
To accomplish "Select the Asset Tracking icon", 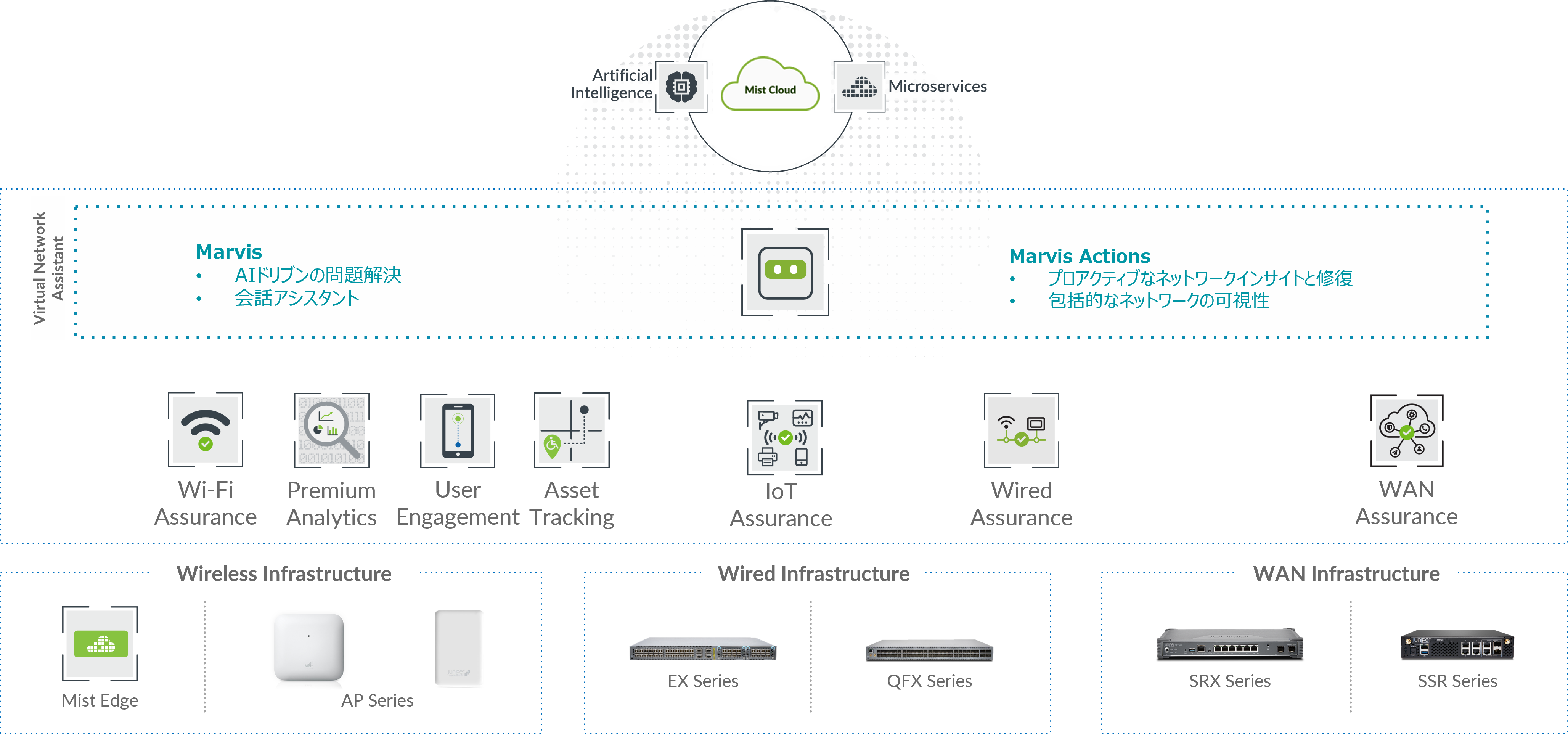I will 572,430.
